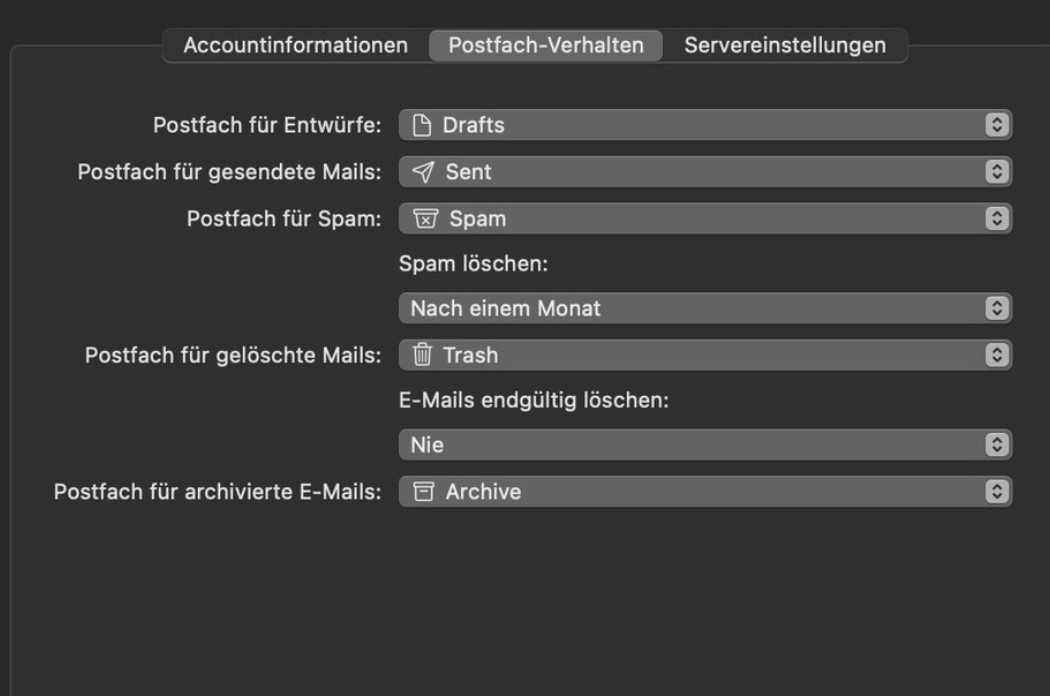This screenshot has width=1050, height=696.
Task: Select the Postfach-Verhalten tab
Action: coord(546,45)
